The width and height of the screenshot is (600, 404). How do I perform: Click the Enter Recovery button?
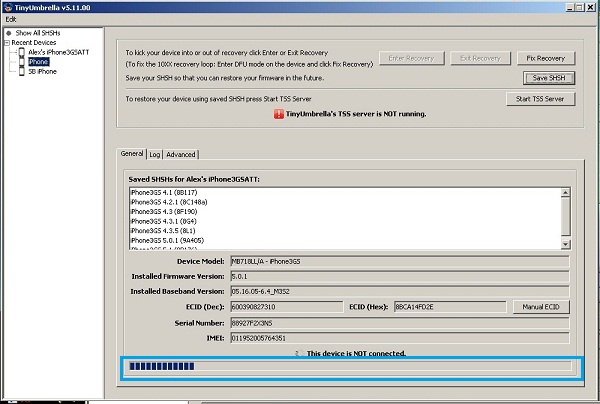tap(411, 58)
